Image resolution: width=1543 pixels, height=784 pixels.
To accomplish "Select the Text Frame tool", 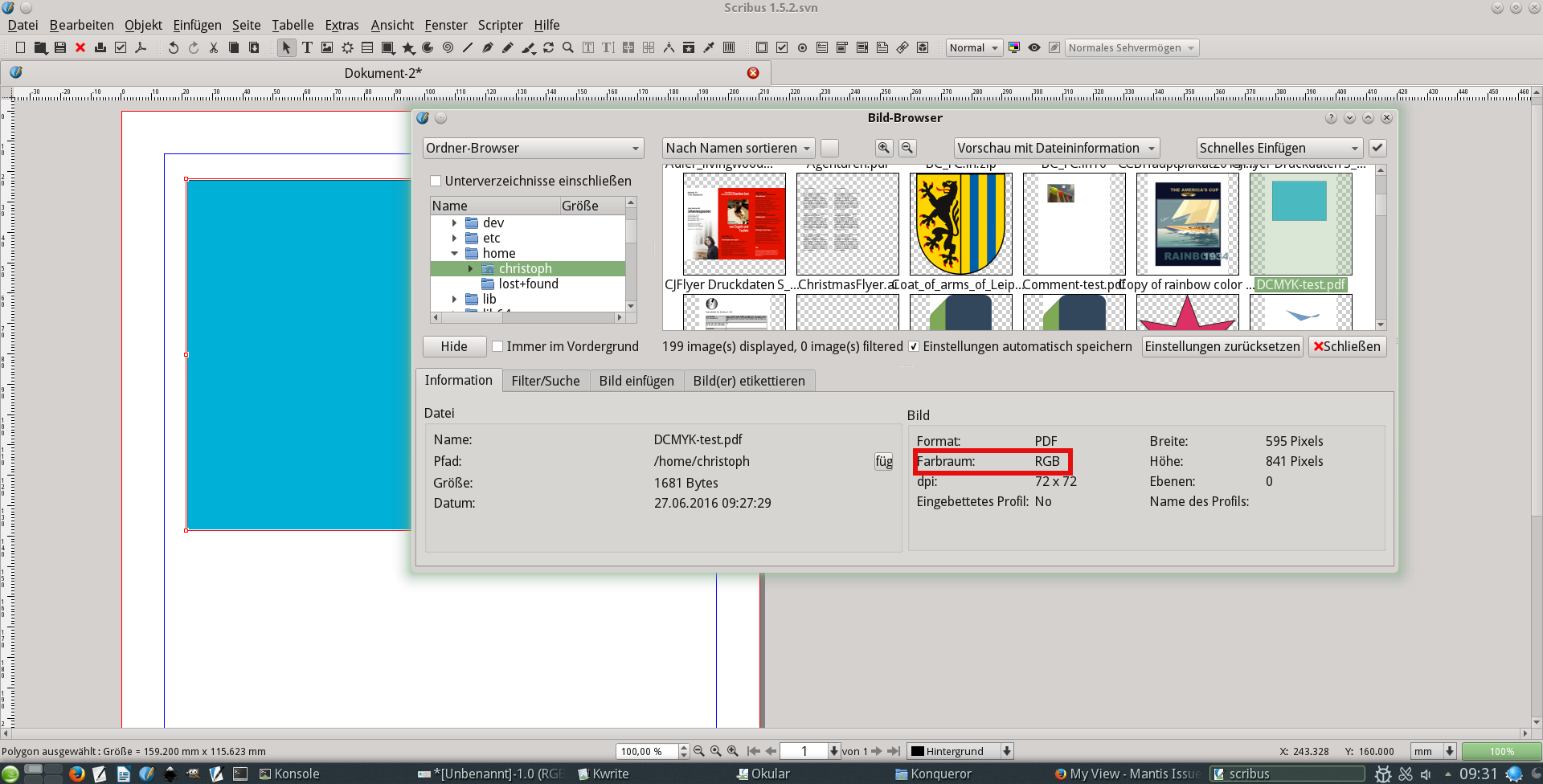I will point(307,48).
